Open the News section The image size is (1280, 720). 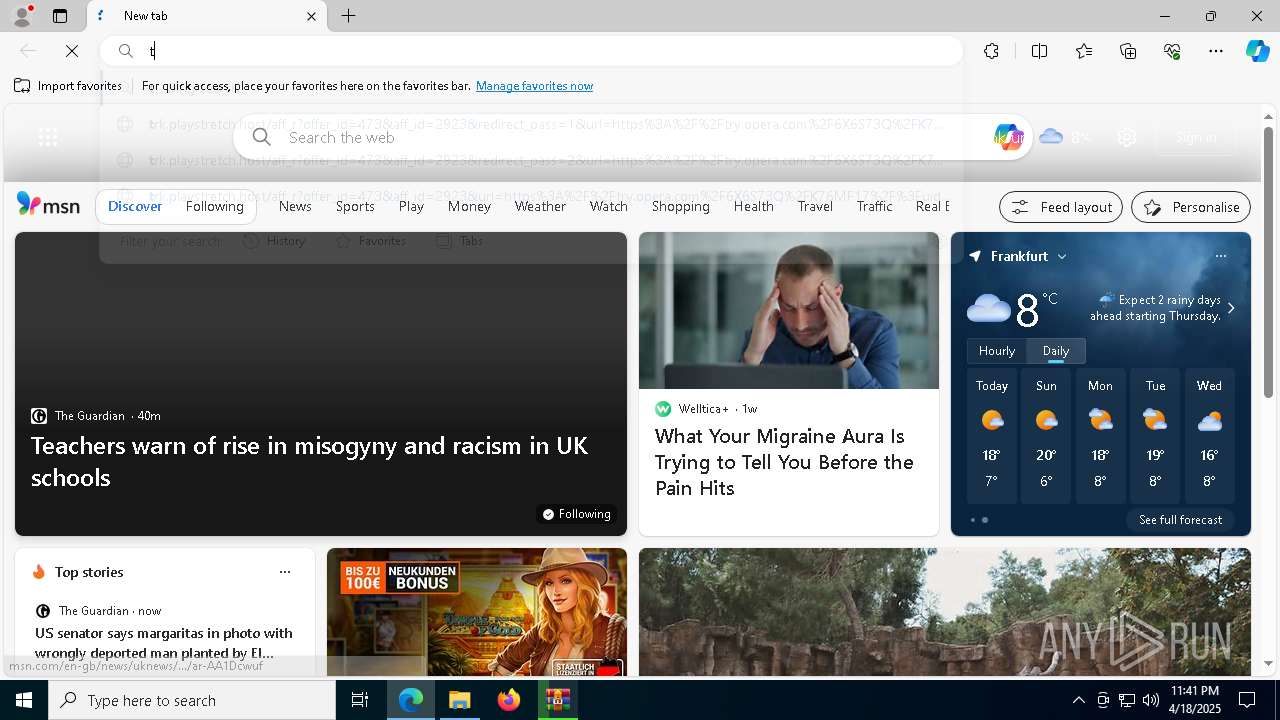pos(295,206)
